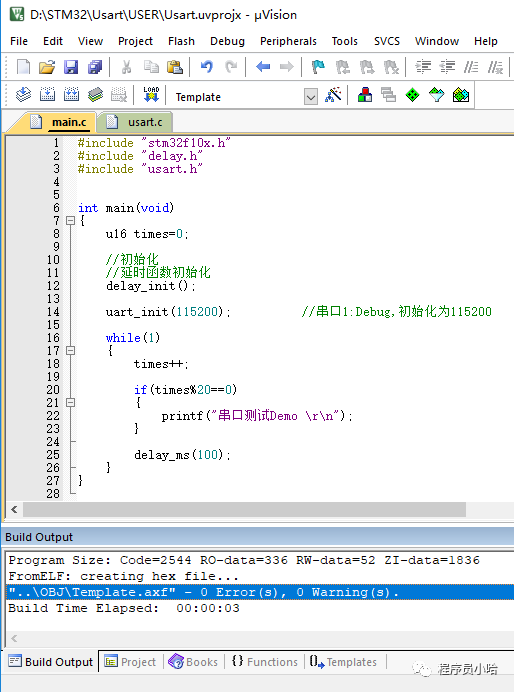Click the editor horizontal scrollbar thumb
This screenshot has width=514, height=692.
[244, 509]
